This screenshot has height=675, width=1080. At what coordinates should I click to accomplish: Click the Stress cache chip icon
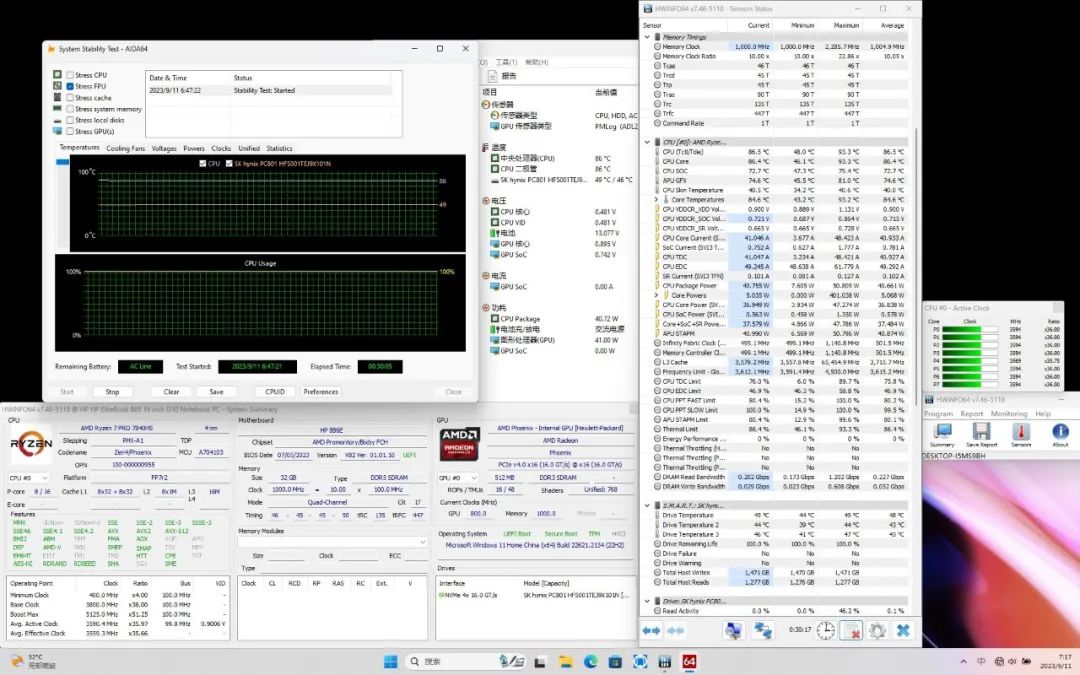pyautogui.click(x=57, y=97)
